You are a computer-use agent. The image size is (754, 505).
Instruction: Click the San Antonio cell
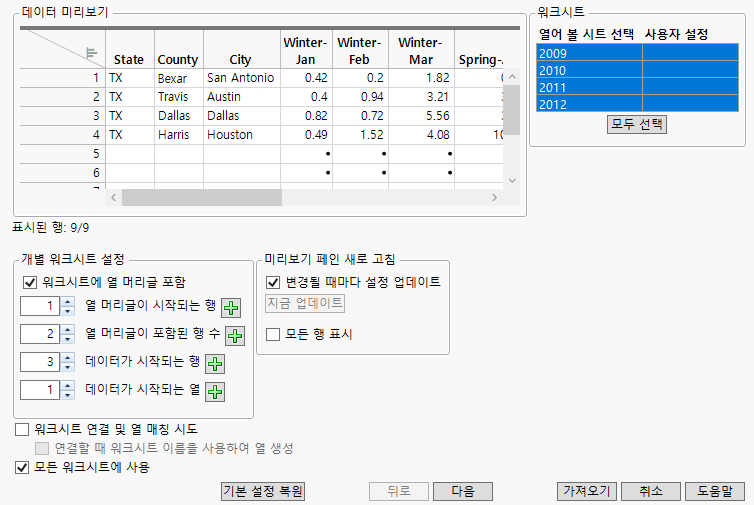click(x=240, y=78)
